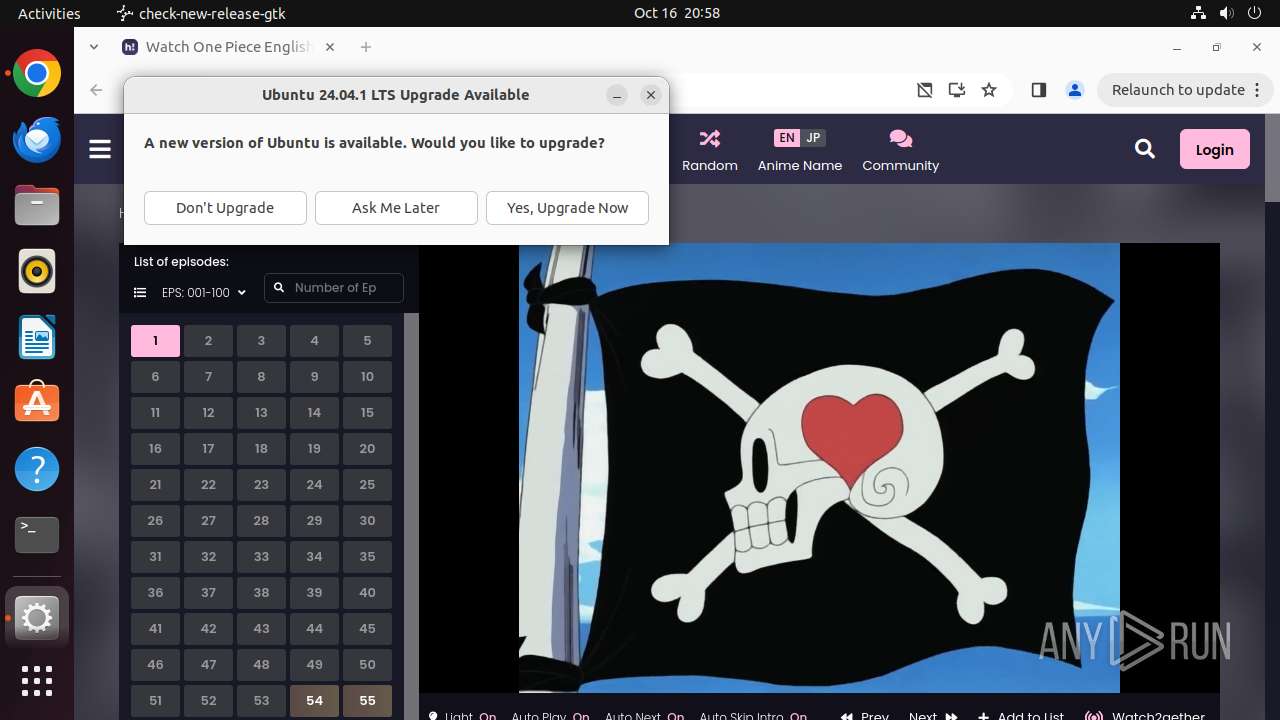Image resolution: width=1280 pixels, height=720 pixels.
Task: Open the tab search chevron
Action: (x=94, y=47)
